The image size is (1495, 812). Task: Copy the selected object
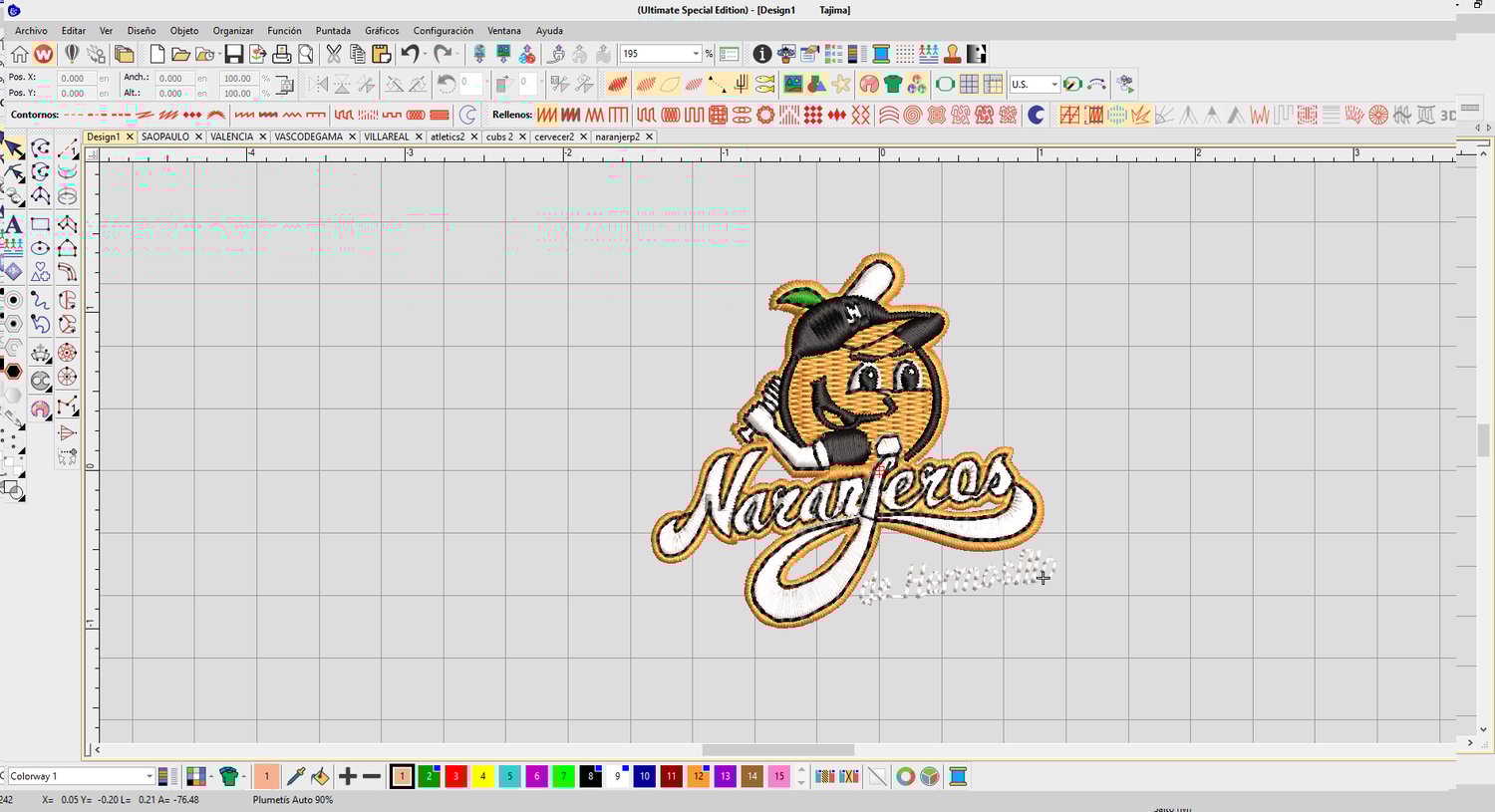pos(357,54)
